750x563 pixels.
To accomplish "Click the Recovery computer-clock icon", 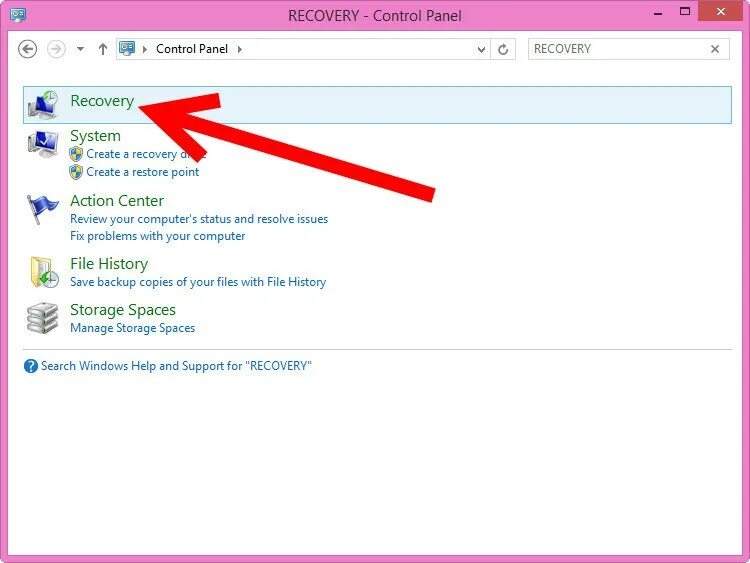I will tap(43, 105).
